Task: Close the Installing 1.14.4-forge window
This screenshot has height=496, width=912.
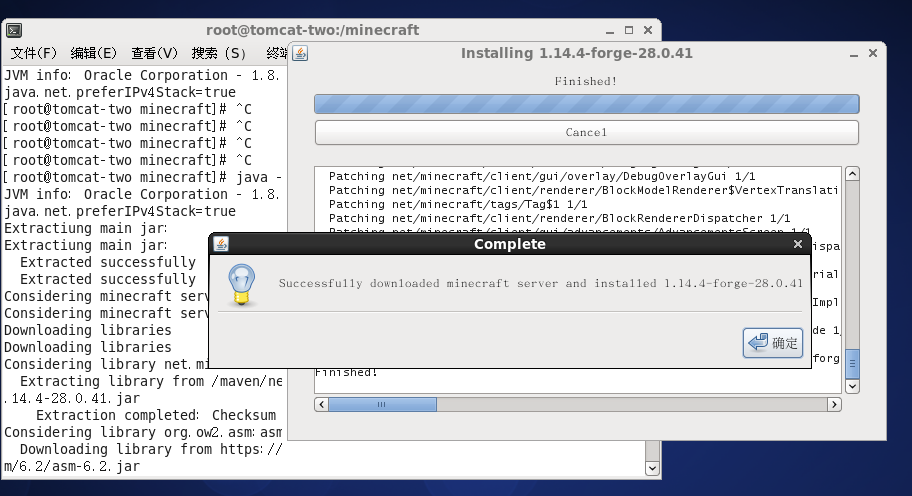Action: tap(873, 53)
